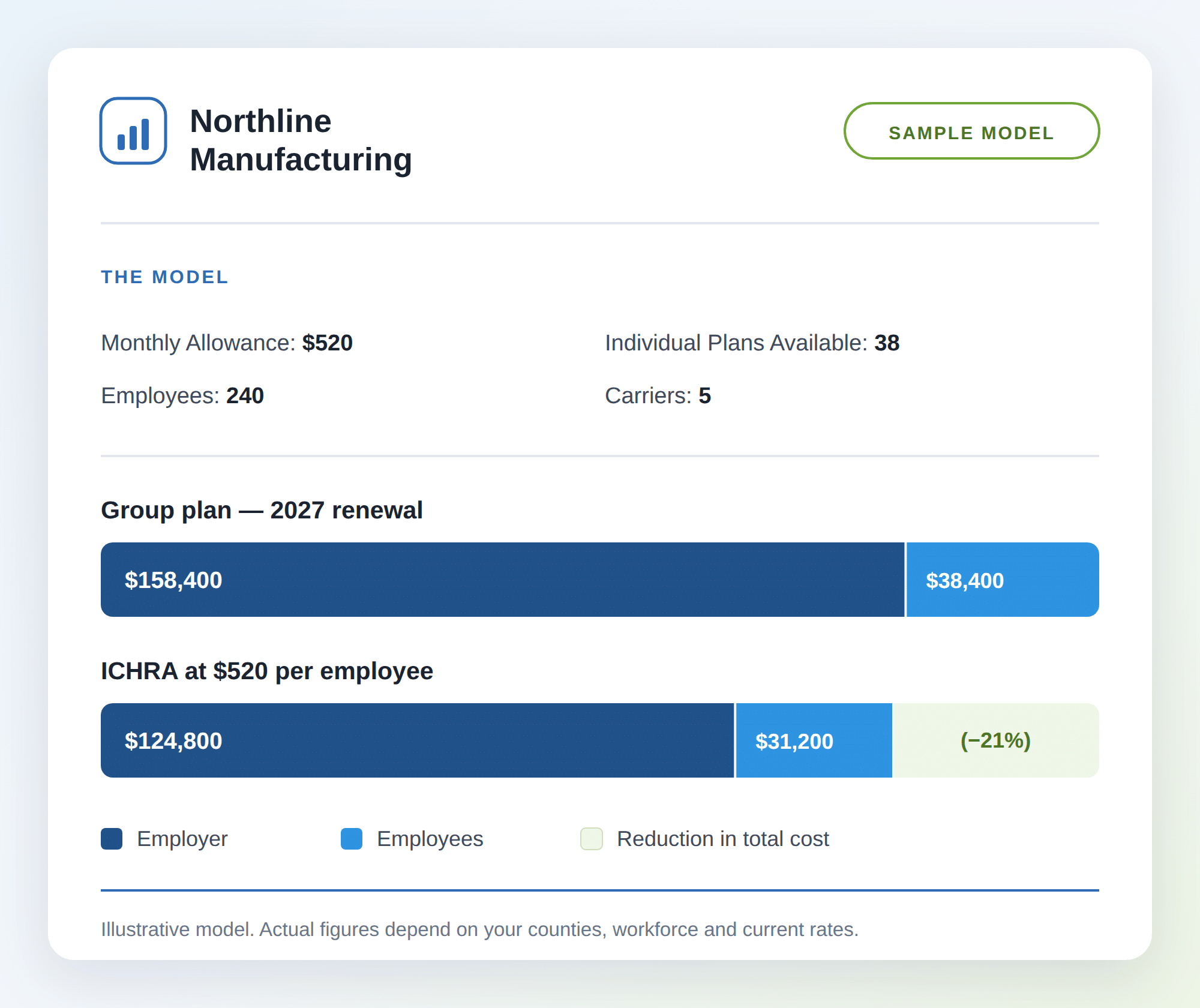Click the Employer legend label

182,839
